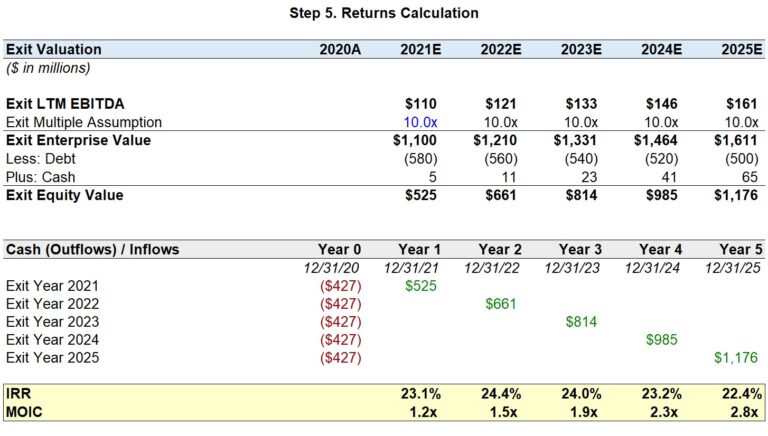Select the Plus: Cash row label
The height and width of the screenshot is (436, 768).
[x=42, y=176]
